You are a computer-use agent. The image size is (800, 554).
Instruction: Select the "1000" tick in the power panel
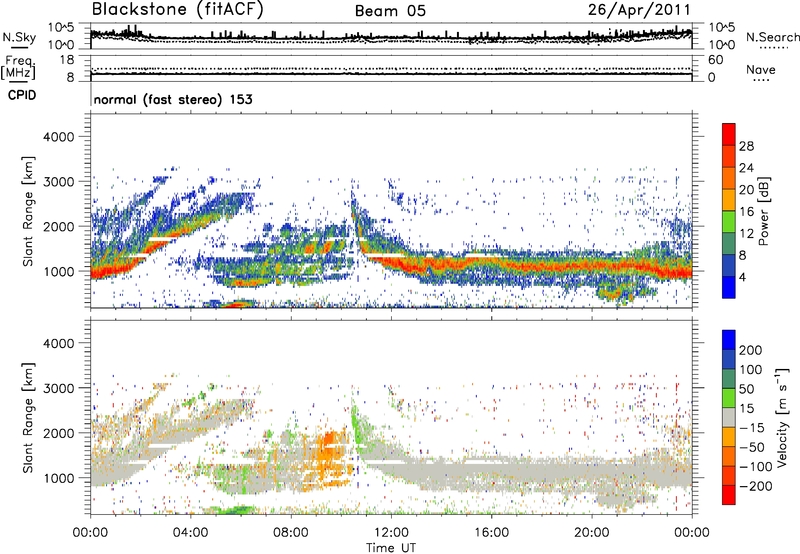coord(58,271)
